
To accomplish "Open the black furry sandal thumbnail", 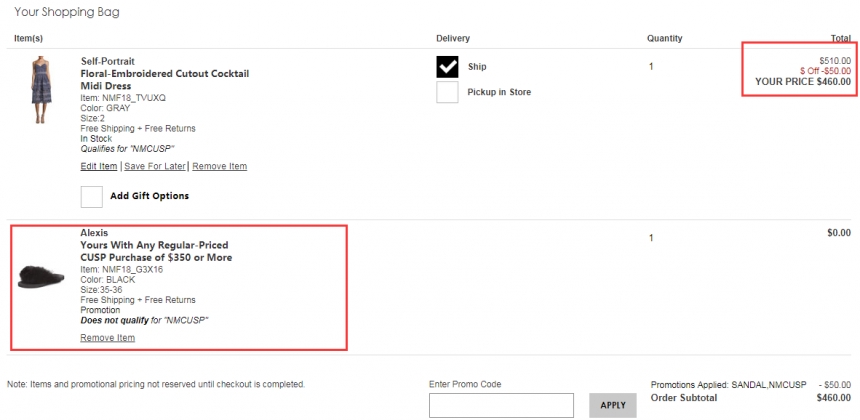I will tap(41, 277).
